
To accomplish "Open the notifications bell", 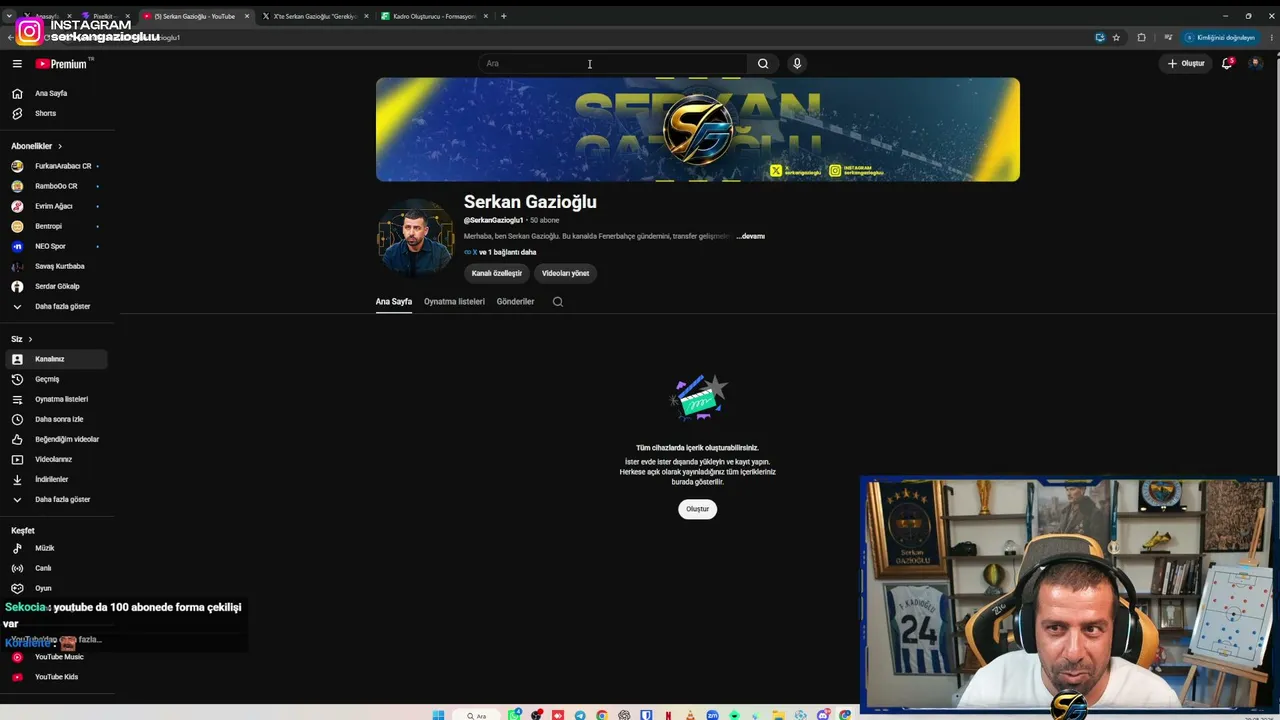I will (1227, 63).
